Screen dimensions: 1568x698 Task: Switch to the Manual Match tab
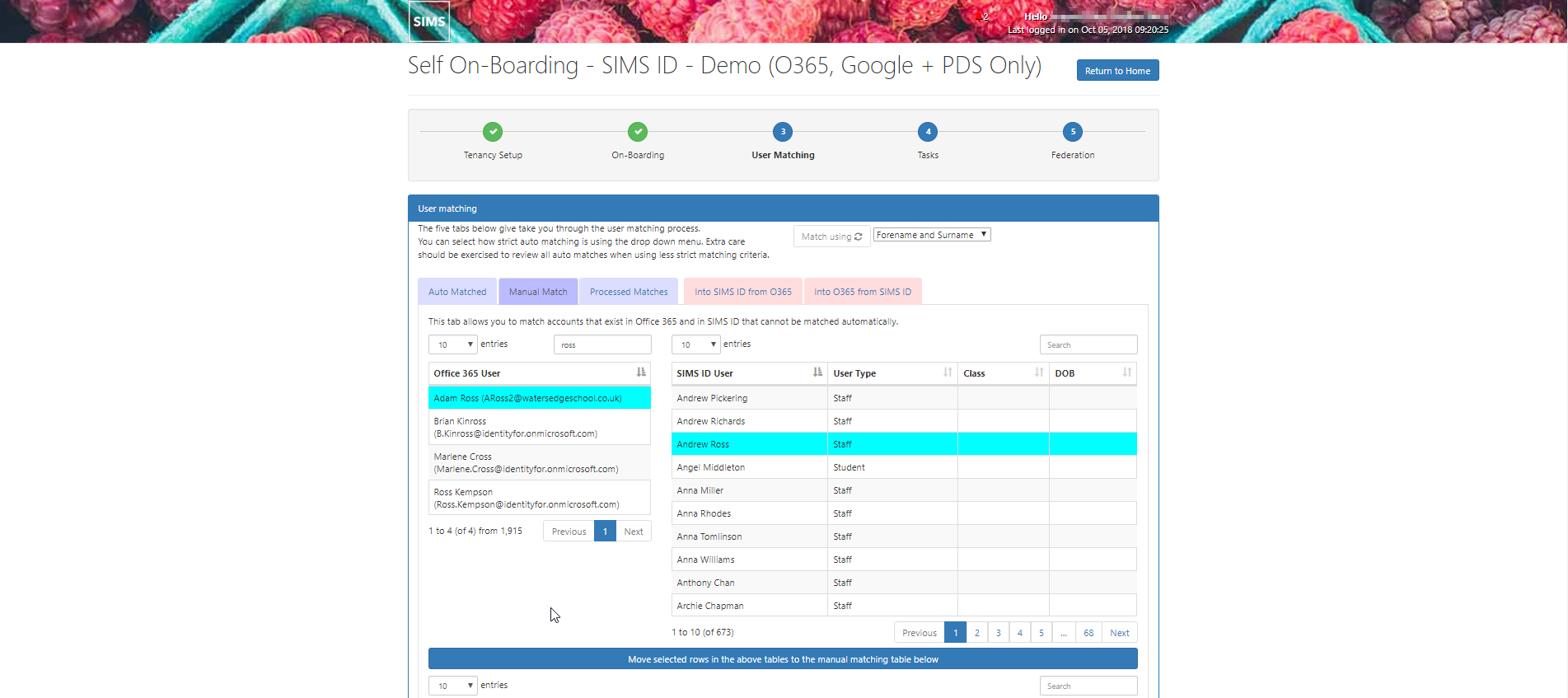click(538, 292)
